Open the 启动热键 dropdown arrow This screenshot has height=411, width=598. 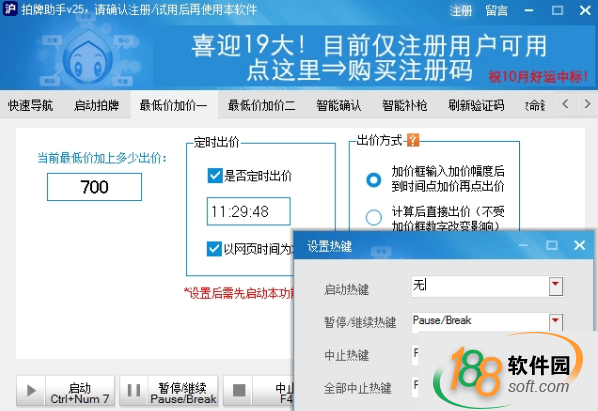[x=556, y=286]
